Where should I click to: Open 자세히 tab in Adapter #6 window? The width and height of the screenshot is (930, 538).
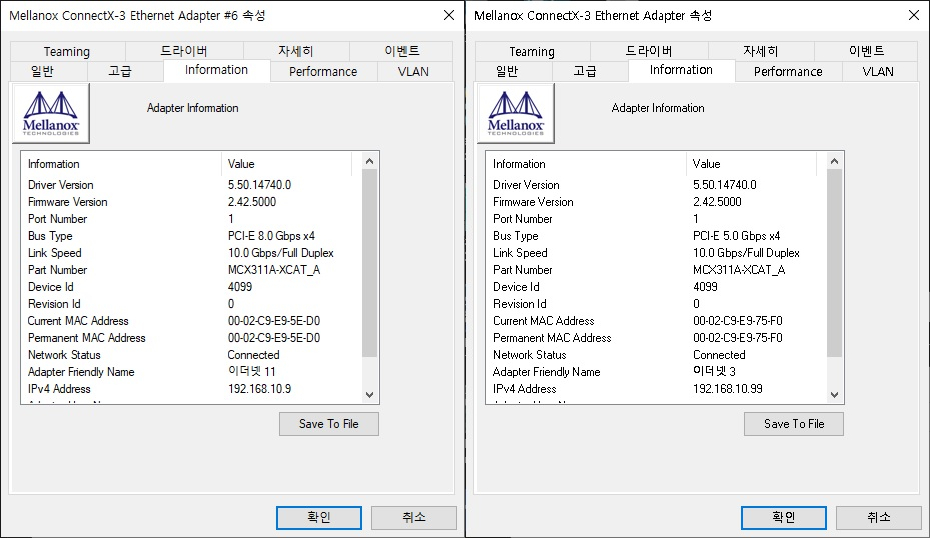click(x=296, y=52)
